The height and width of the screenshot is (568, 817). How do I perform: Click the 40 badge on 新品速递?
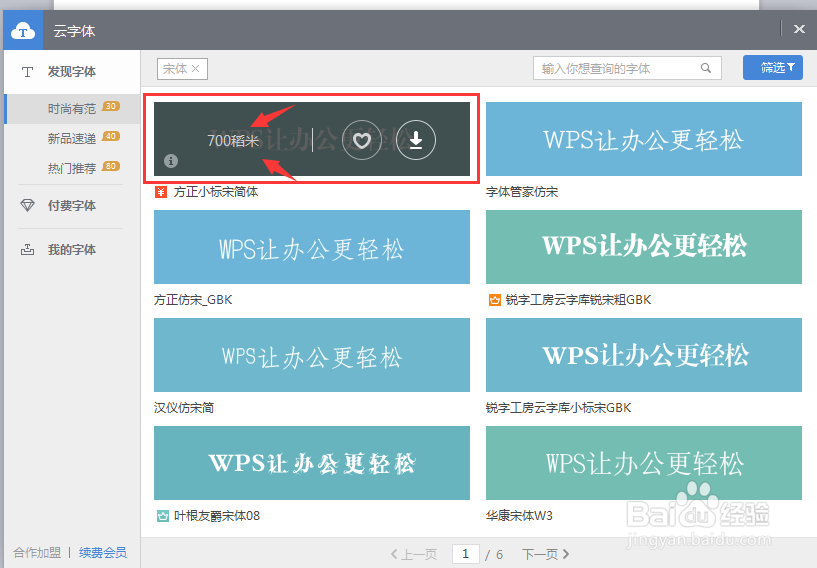(x=110, y=136)
